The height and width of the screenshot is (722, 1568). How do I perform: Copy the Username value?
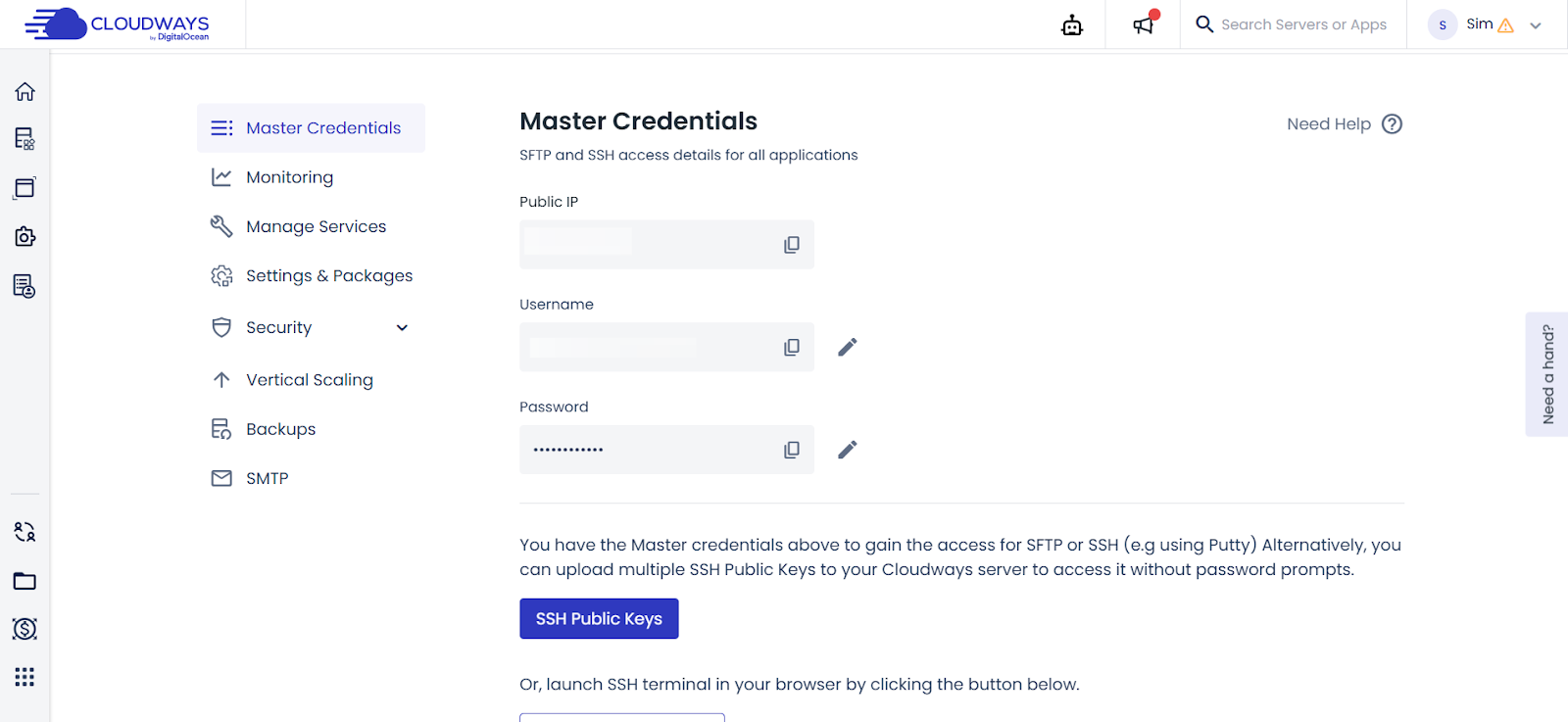click(792, 347)
